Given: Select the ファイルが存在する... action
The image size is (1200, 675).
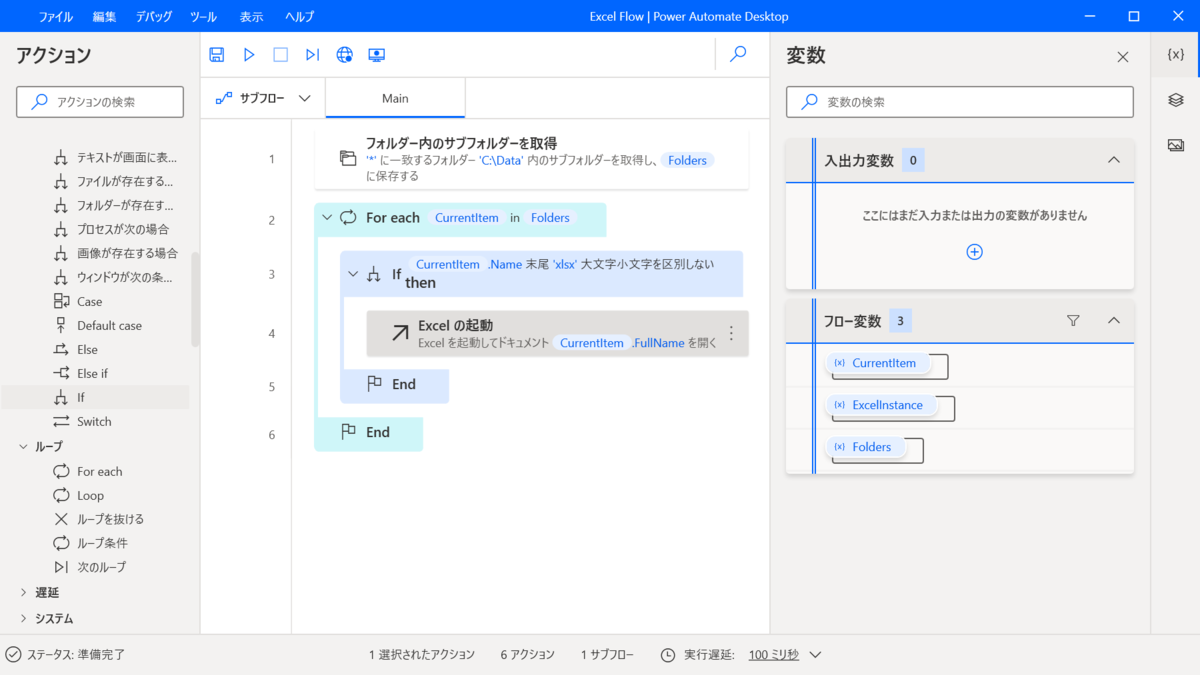Looking at the screenshot, I should pyautogui.click(x=115, y=181).
